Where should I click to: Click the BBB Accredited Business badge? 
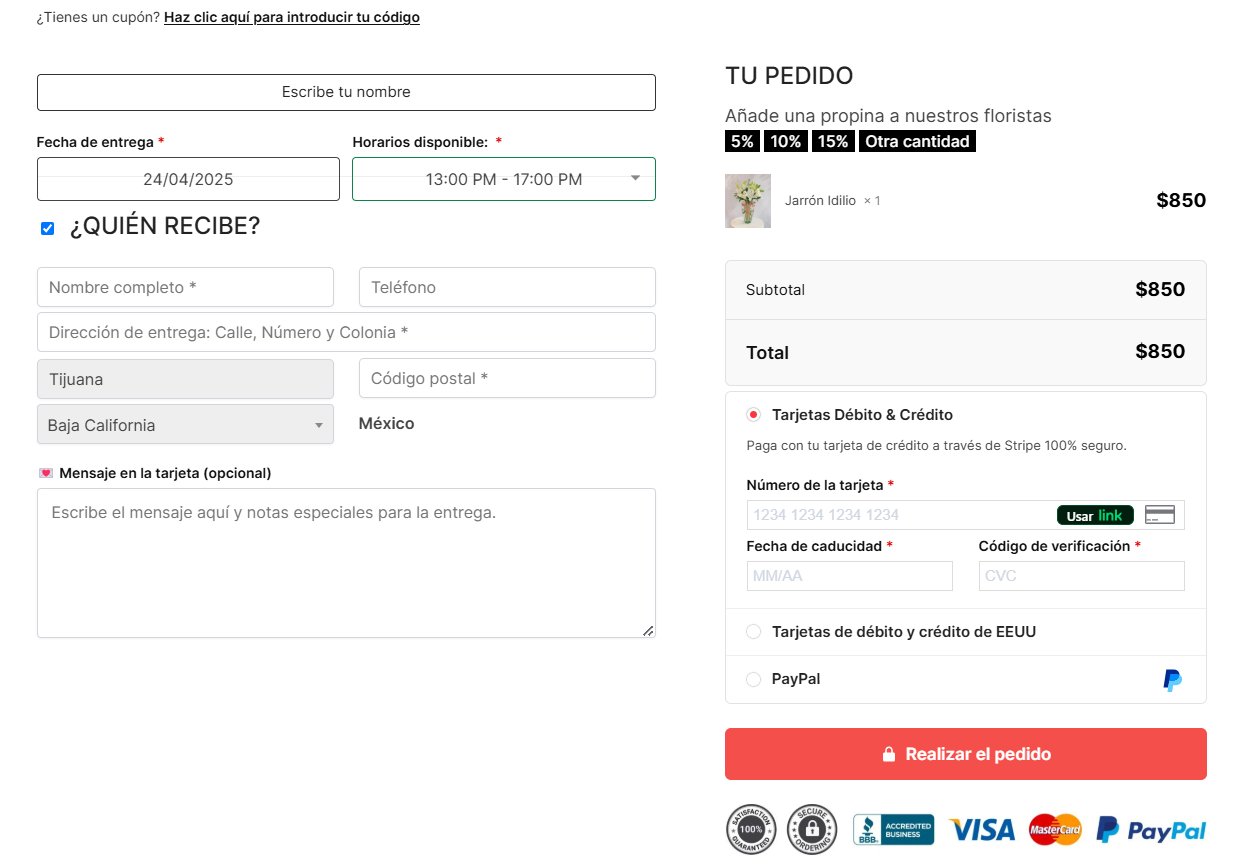click(x=893, y=829)
